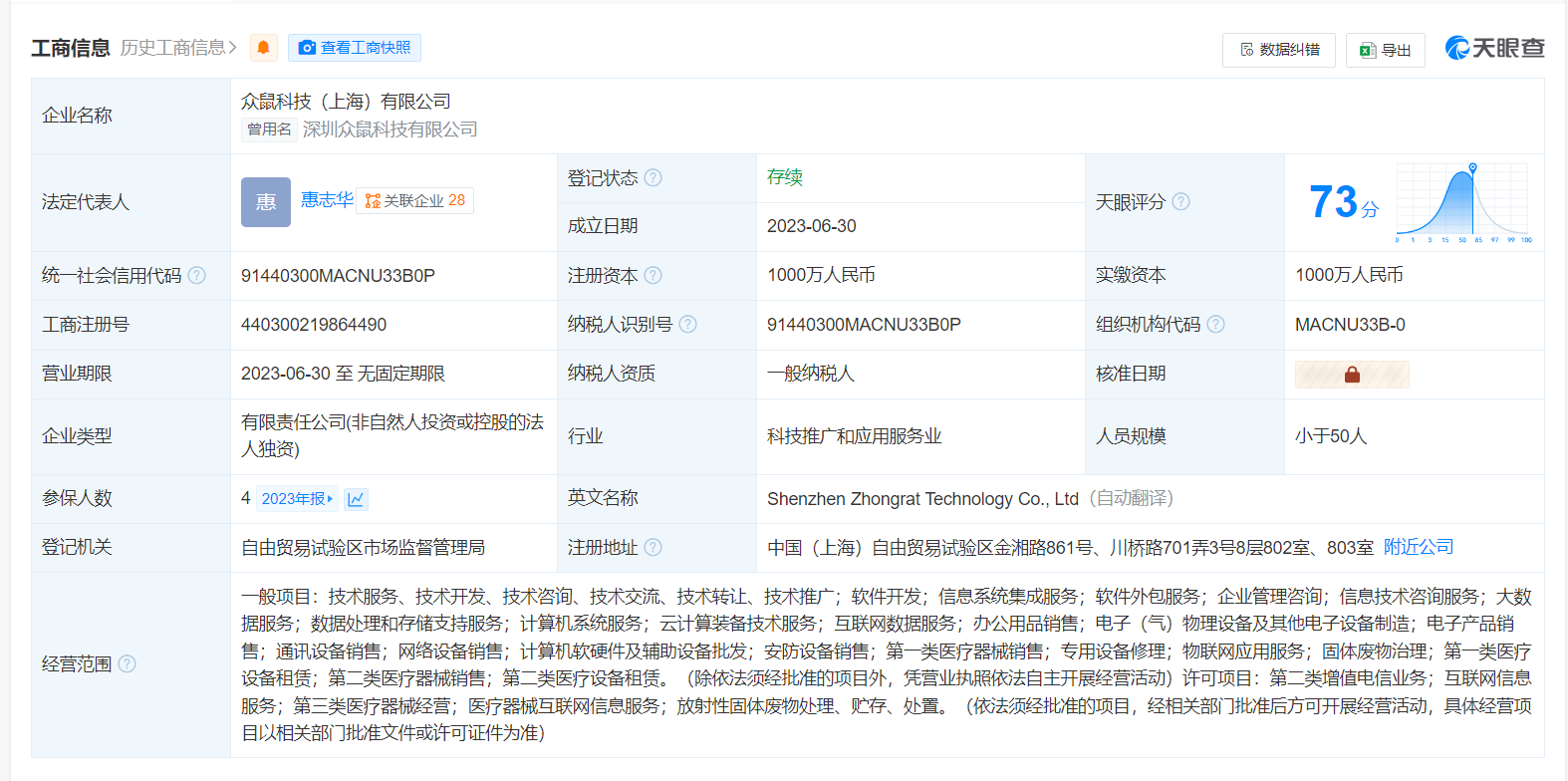The height and width of the screenshot is (781, 1568).
Task: Open the 2023年报 dropdown tag
Action: [x=297, y=498]
